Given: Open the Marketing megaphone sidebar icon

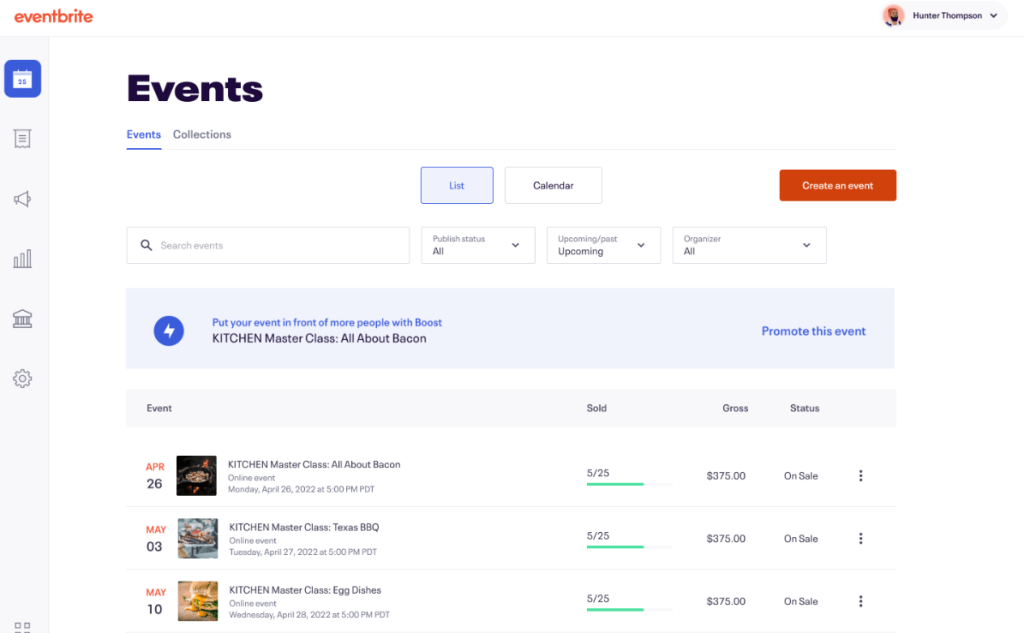Looking at the screenshot, I should click(22, 199).
